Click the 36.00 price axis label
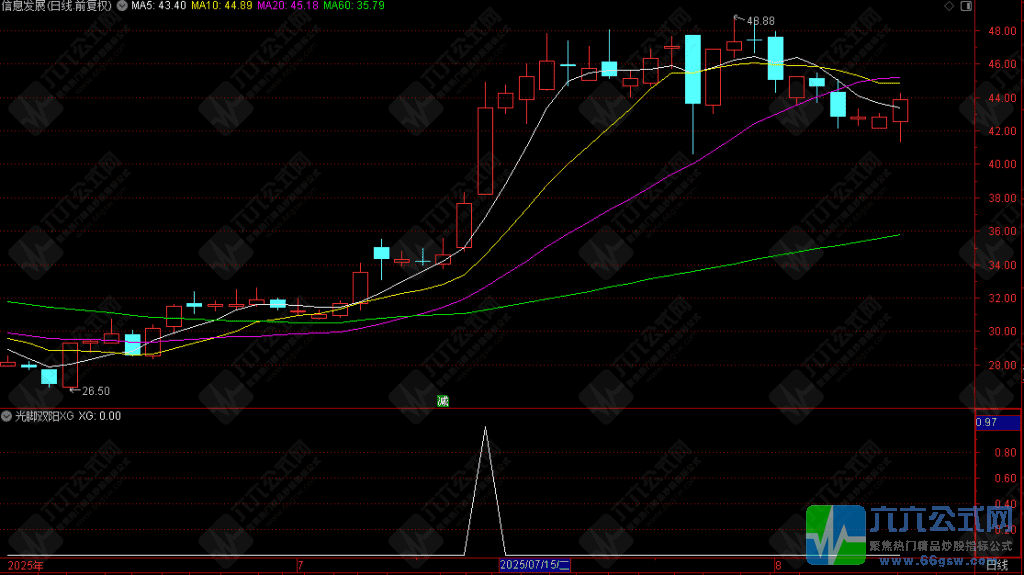This screenshot has height=575, width=1024. pyautogui.click(x=1002, y=231)
